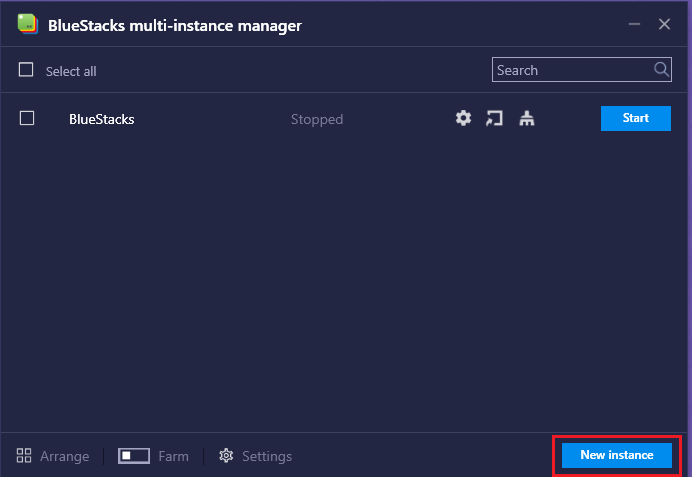Minimize the multi-instance manager window
The image size is (692, 477).
(634, 25)
